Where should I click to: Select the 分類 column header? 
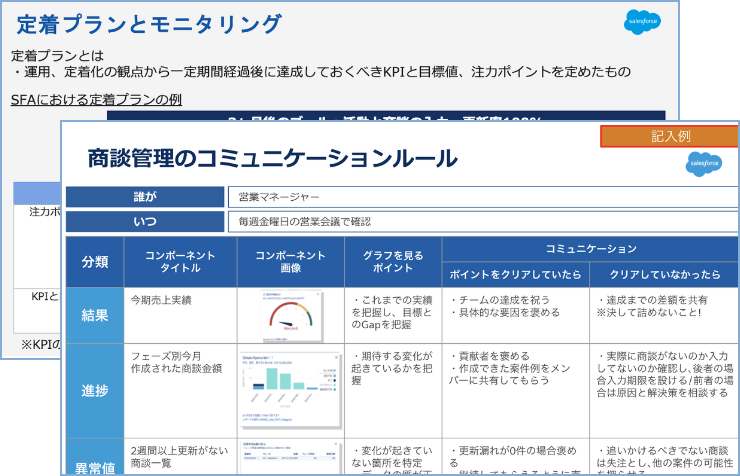point(95,261)
